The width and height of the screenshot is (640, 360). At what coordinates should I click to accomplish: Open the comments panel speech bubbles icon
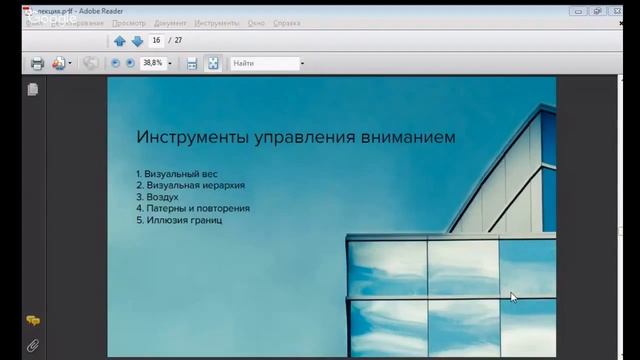pyautogui.click(x=33, y=321)
